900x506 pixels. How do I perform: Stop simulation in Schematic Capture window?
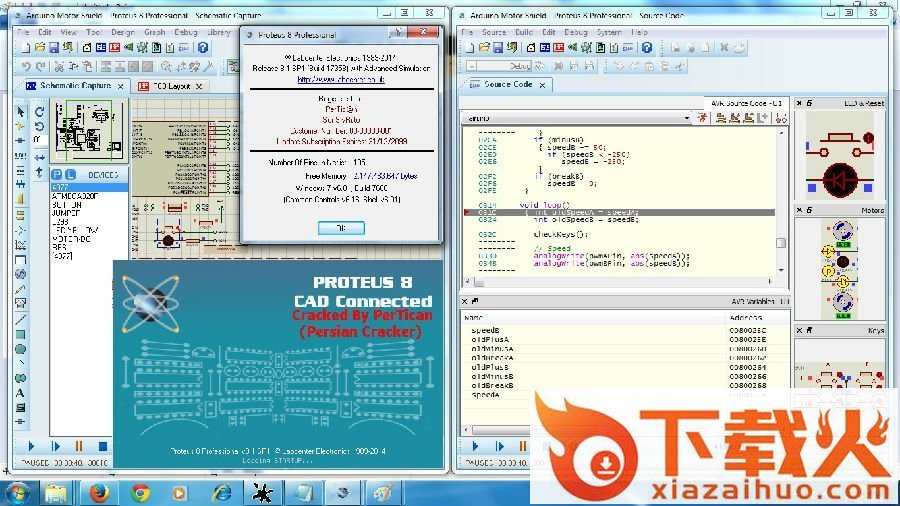103,446
